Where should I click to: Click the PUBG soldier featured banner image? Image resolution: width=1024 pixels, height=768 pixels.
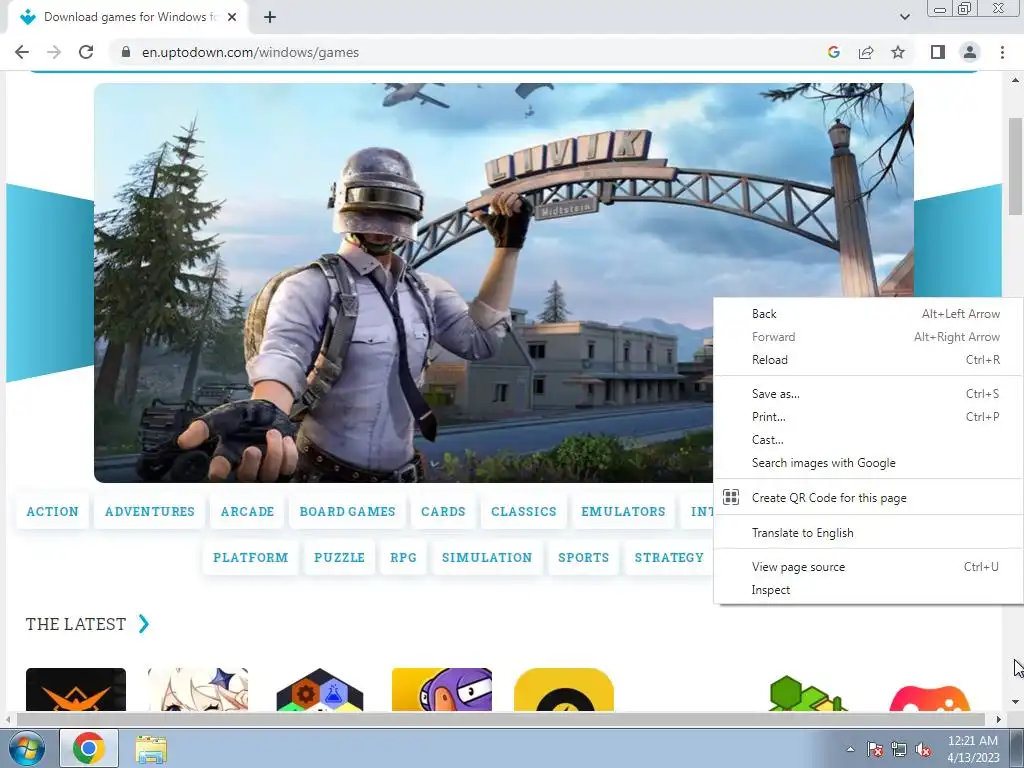click(403, 283)
